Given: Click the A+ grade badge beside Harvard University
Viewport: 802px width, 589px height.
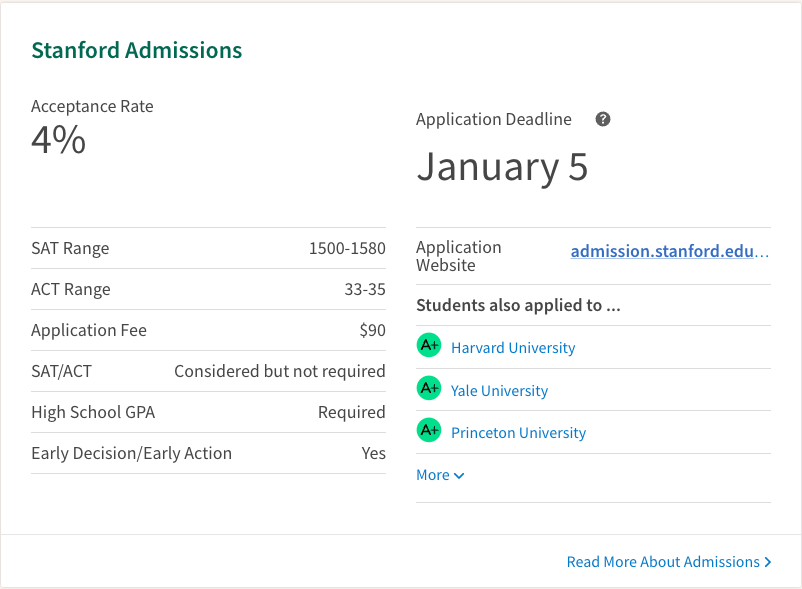Looking at the screenshot, I should click(x=429, y=345).
